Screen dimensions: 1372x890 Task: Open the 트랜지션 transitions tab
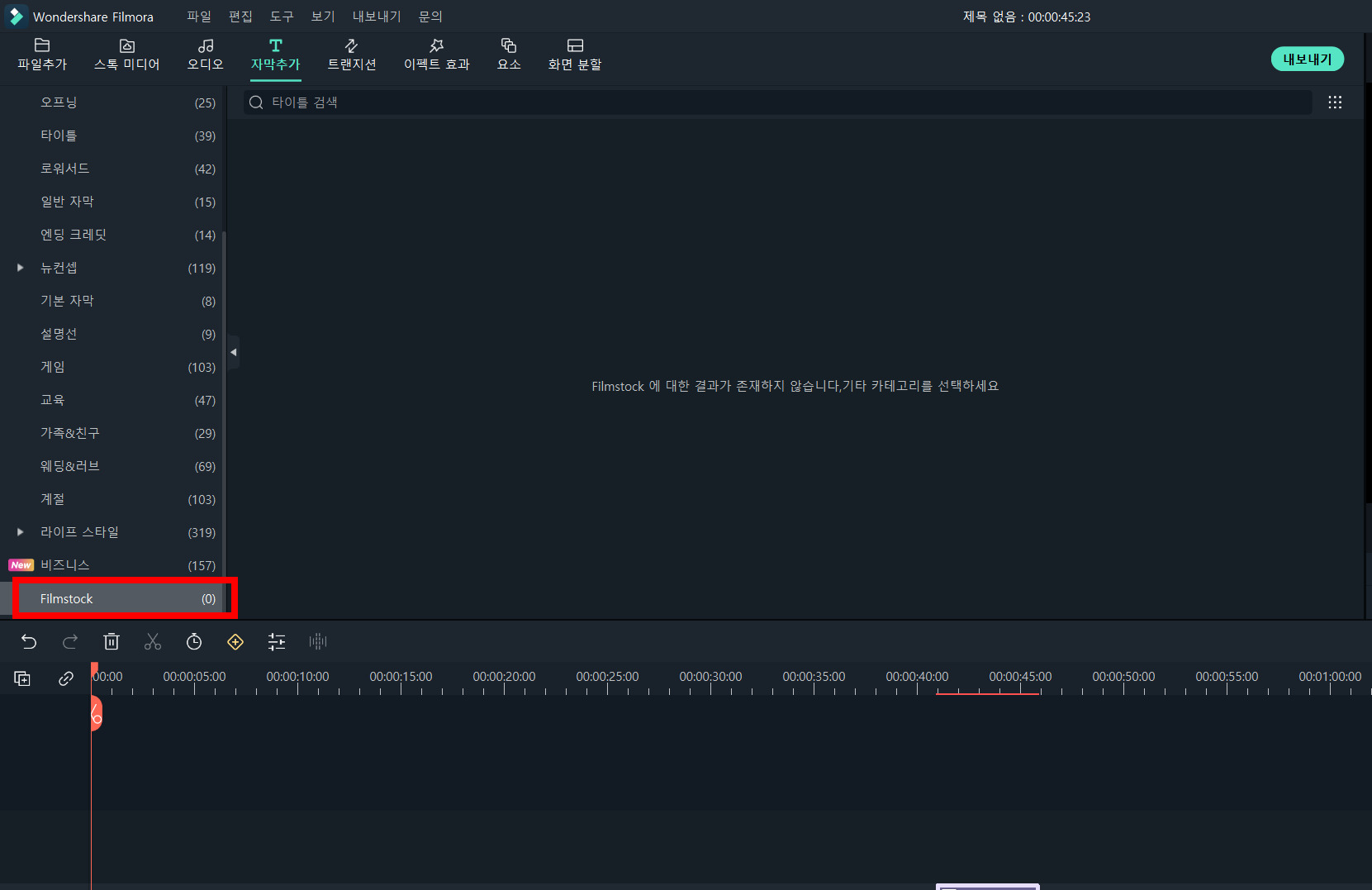point(352,55)
